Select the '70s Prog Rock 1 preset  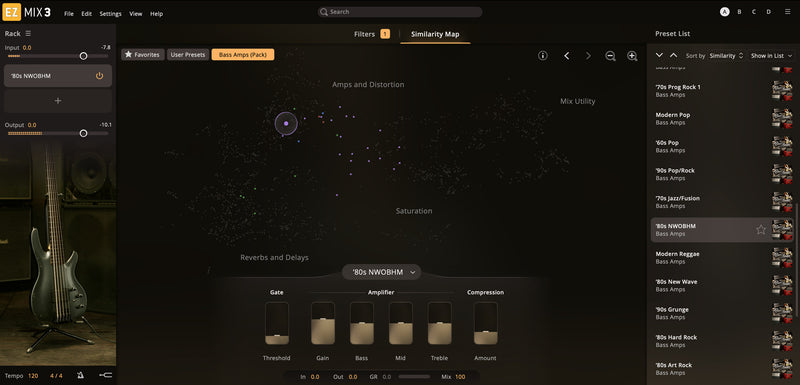721,91
